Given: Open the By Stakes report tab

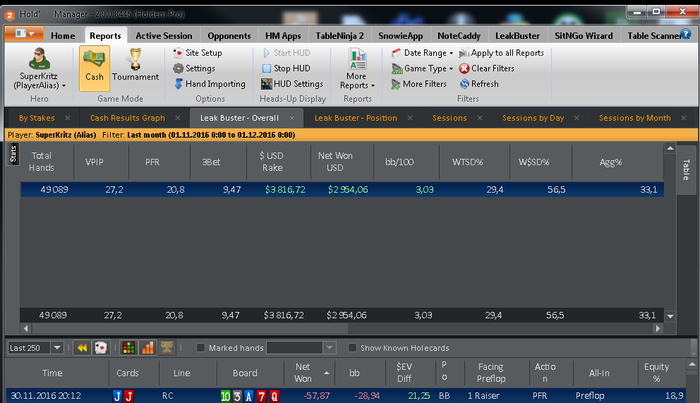Looking at the screenshot, I should tap(37, 118).
